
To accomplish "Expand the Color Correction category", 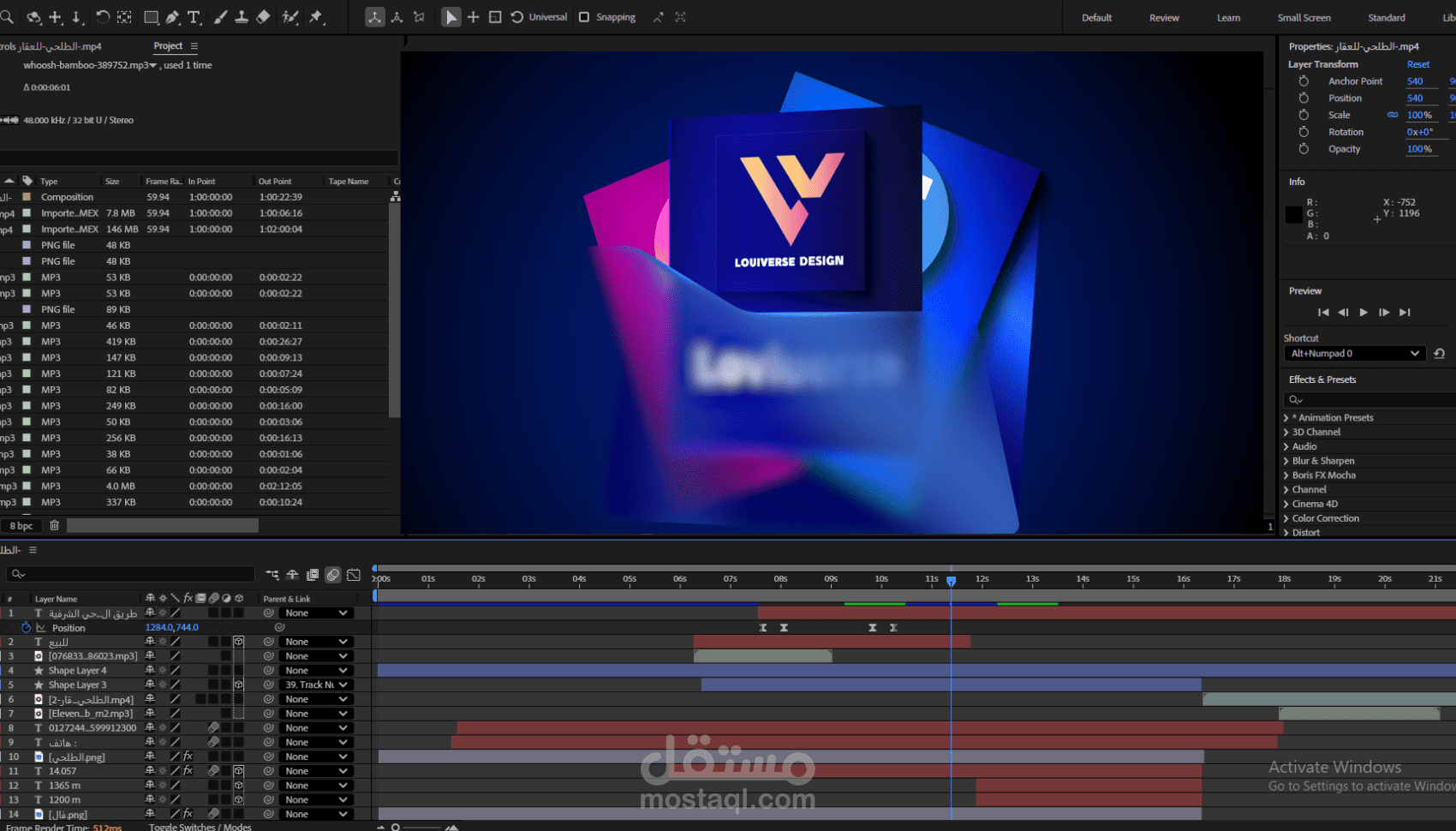I will 1286,518.
